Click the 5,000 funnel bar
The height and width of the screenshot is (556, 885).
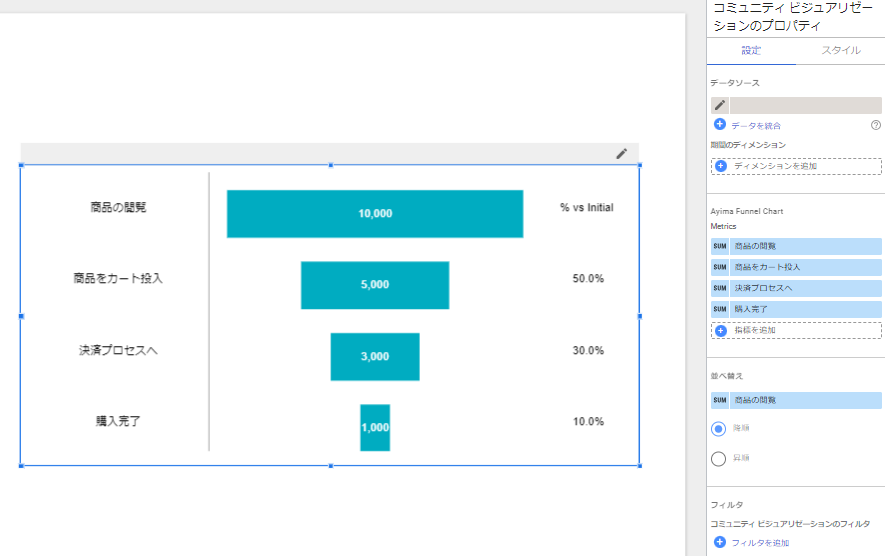[x=375, y=285]
